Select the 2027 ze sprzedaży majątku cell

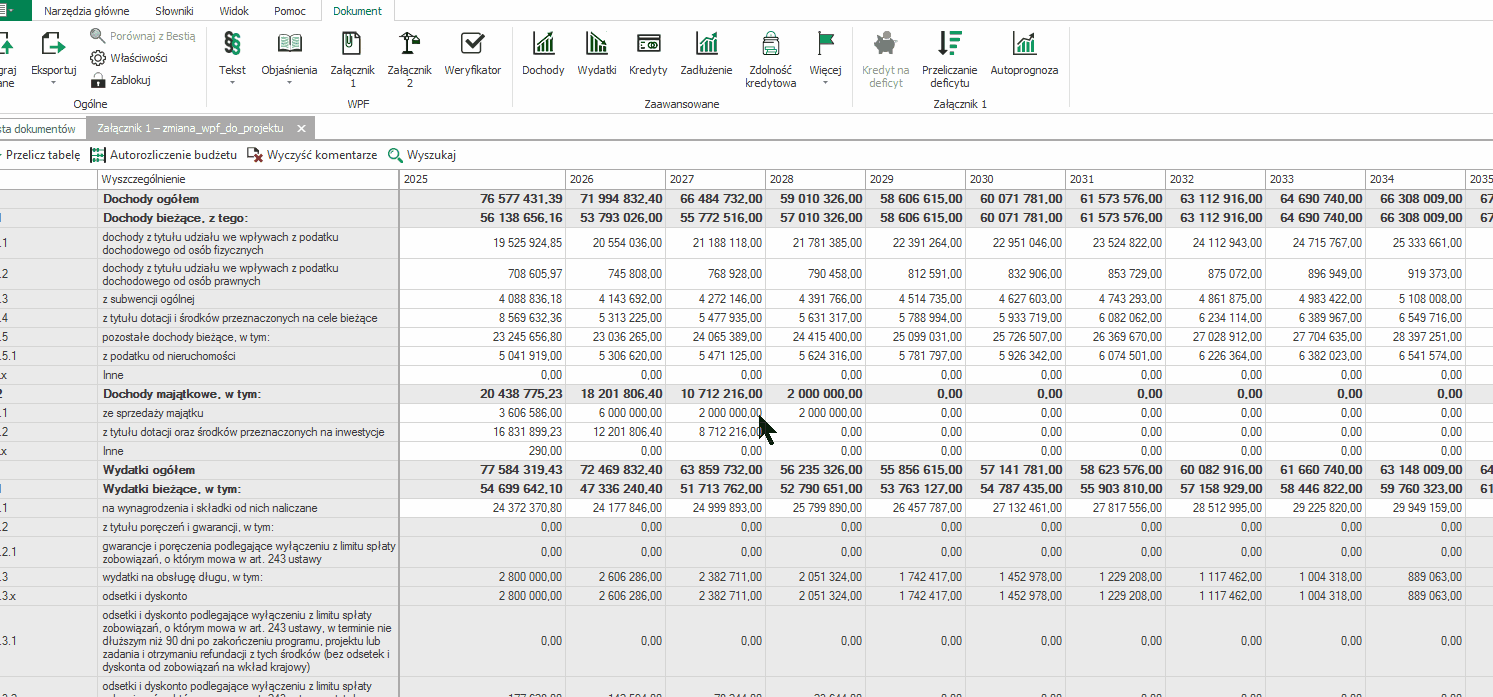[x=715, y=413]
